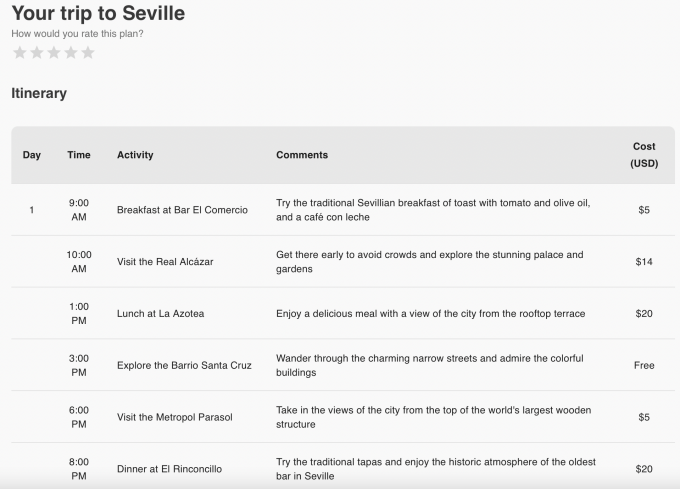Click Dinner at El Rinconcillo
680x489 pixels.
(169, 469)
